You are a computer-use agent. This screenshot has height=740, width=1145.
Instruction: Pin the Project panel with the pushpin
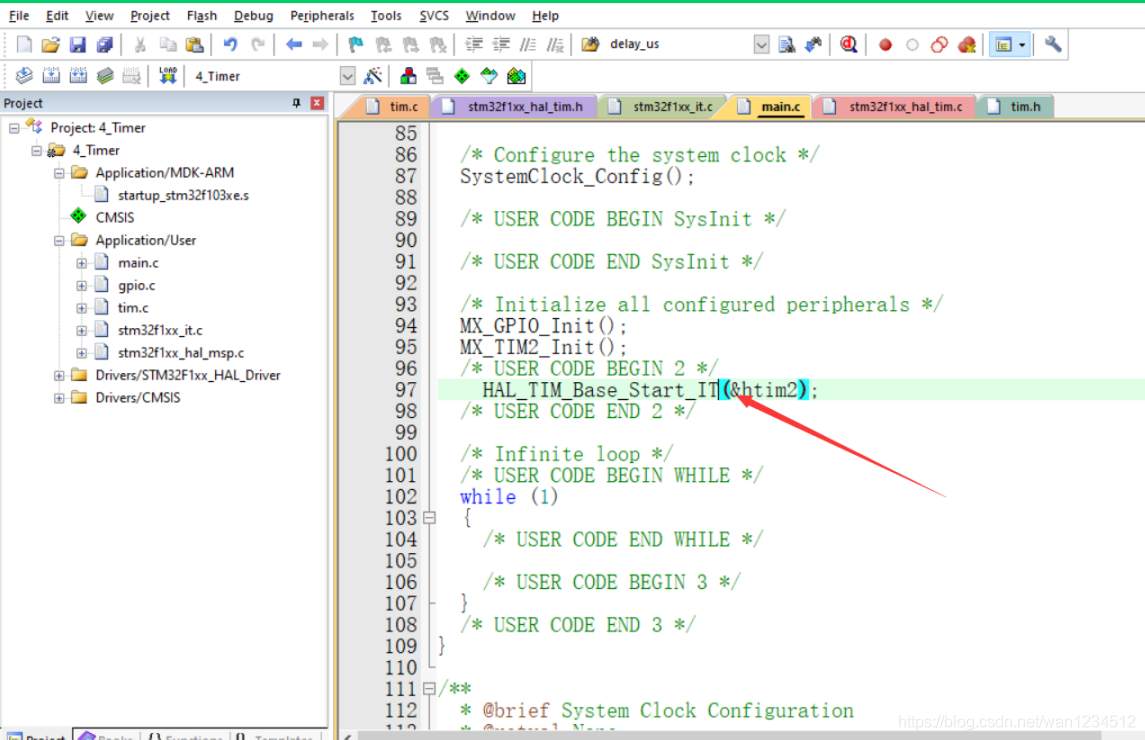coord(296,103)
